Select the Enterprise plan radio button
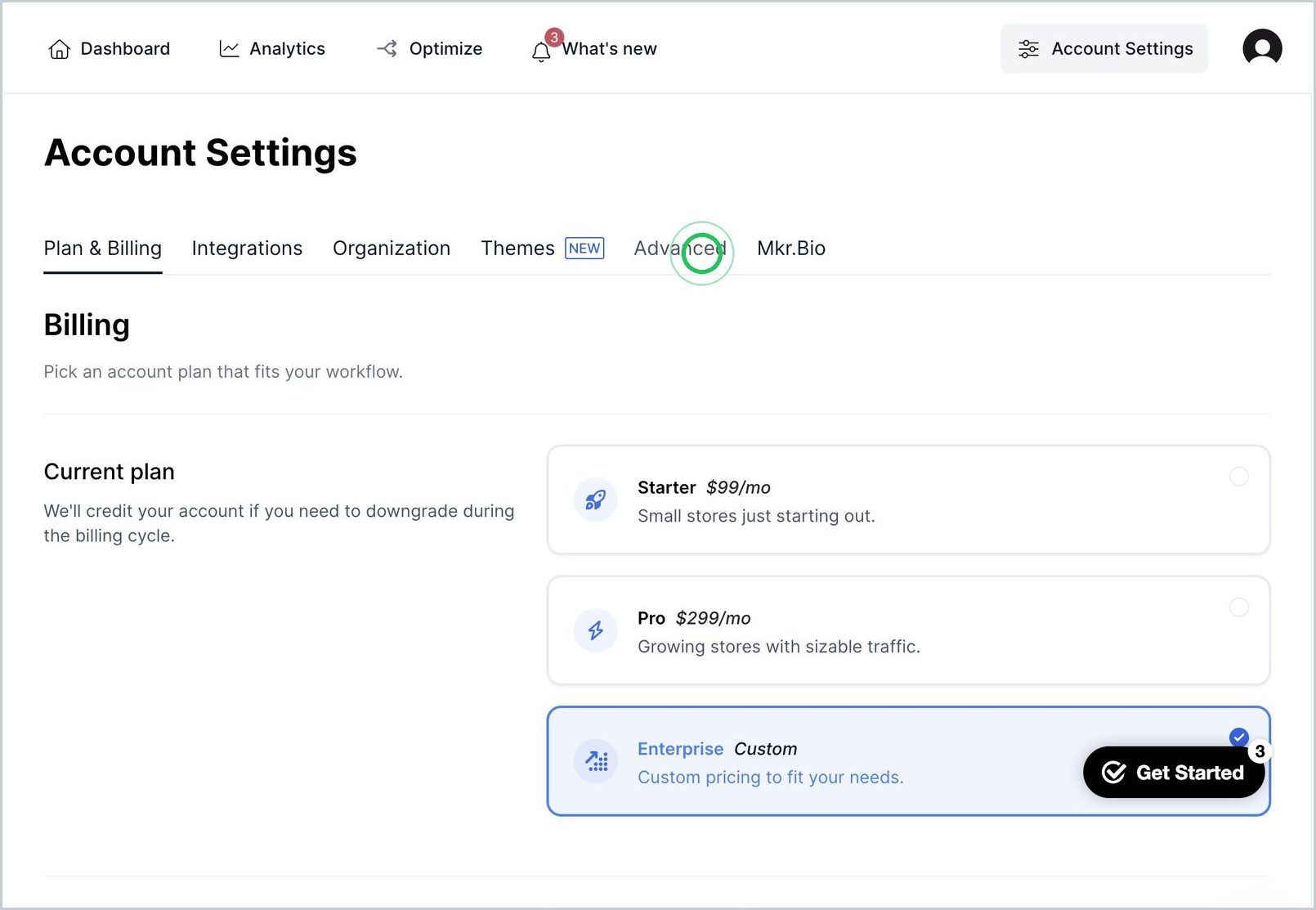 pyautogui.click(x=1239, y=737)
